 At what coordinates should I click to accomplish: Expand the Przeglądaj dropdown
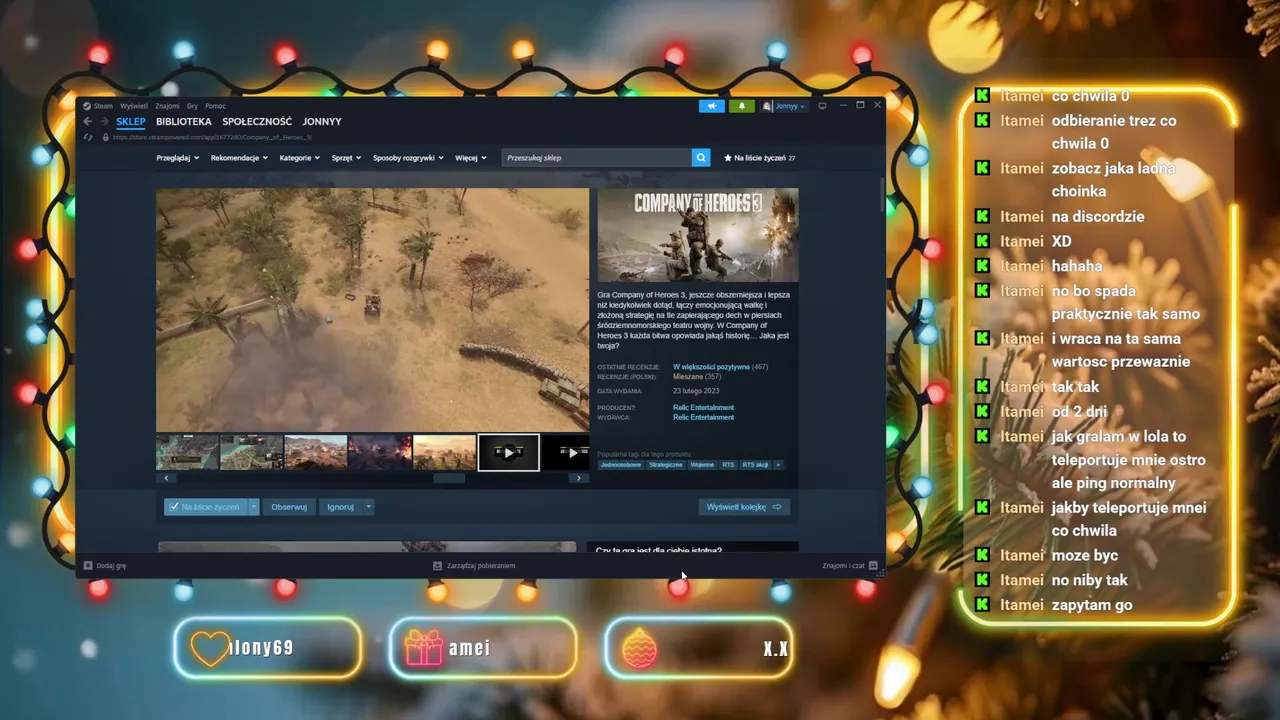click(178, 158)
